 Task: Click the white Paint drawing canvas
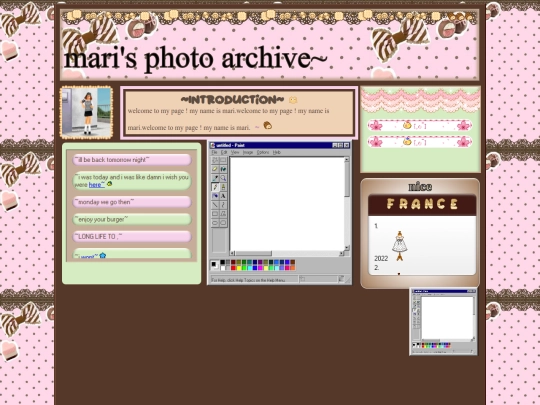287,204
